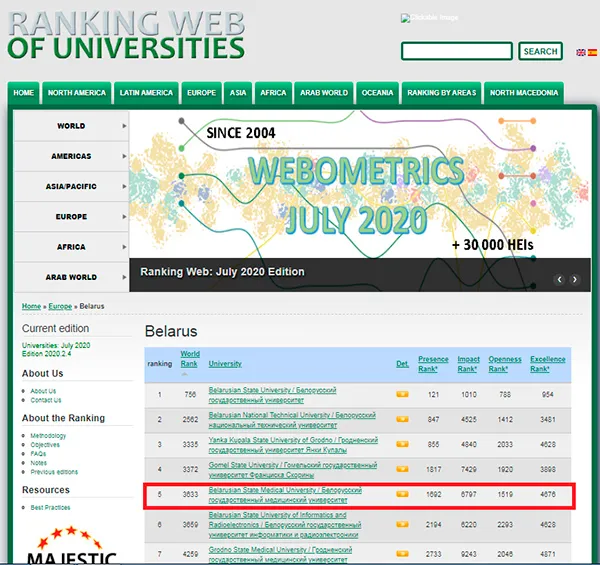Open the Notes link
The height and width of the screenshot is (565, 600).
point(39,463)
